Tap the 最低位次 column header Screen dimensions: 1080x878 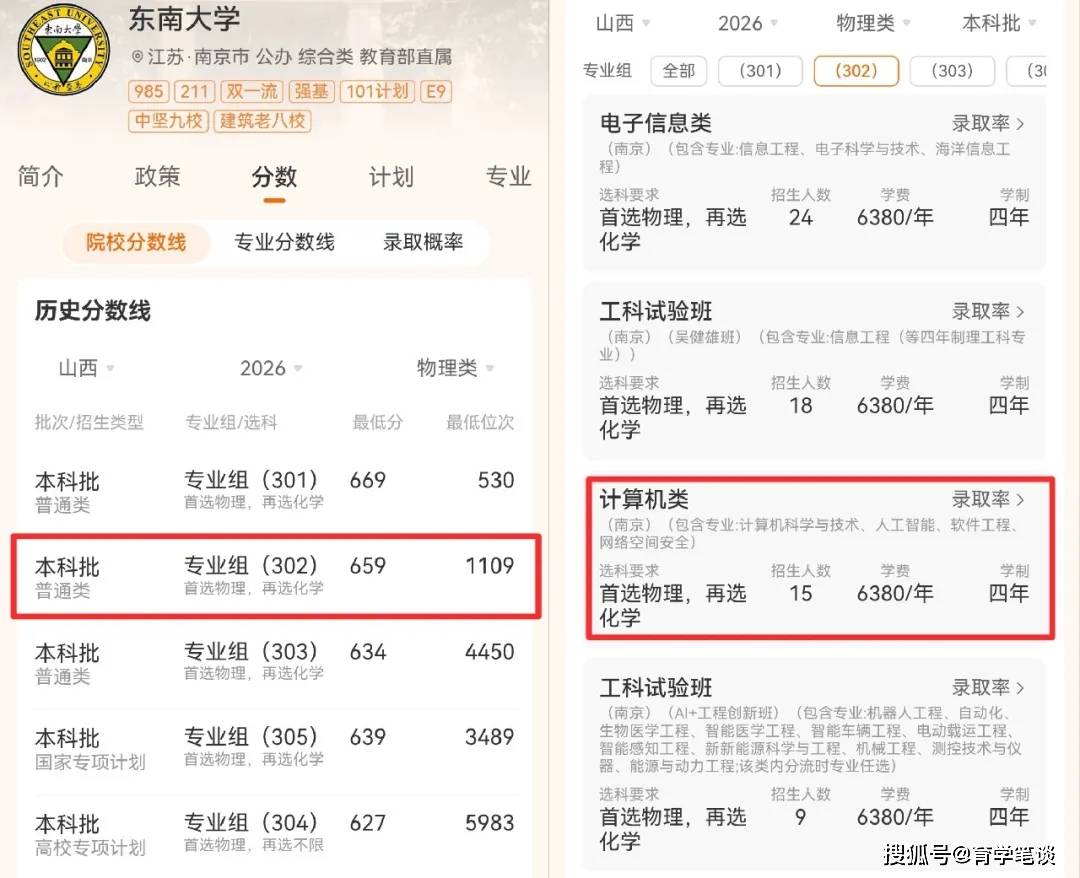pyautogui.click(x=480, y=422)
